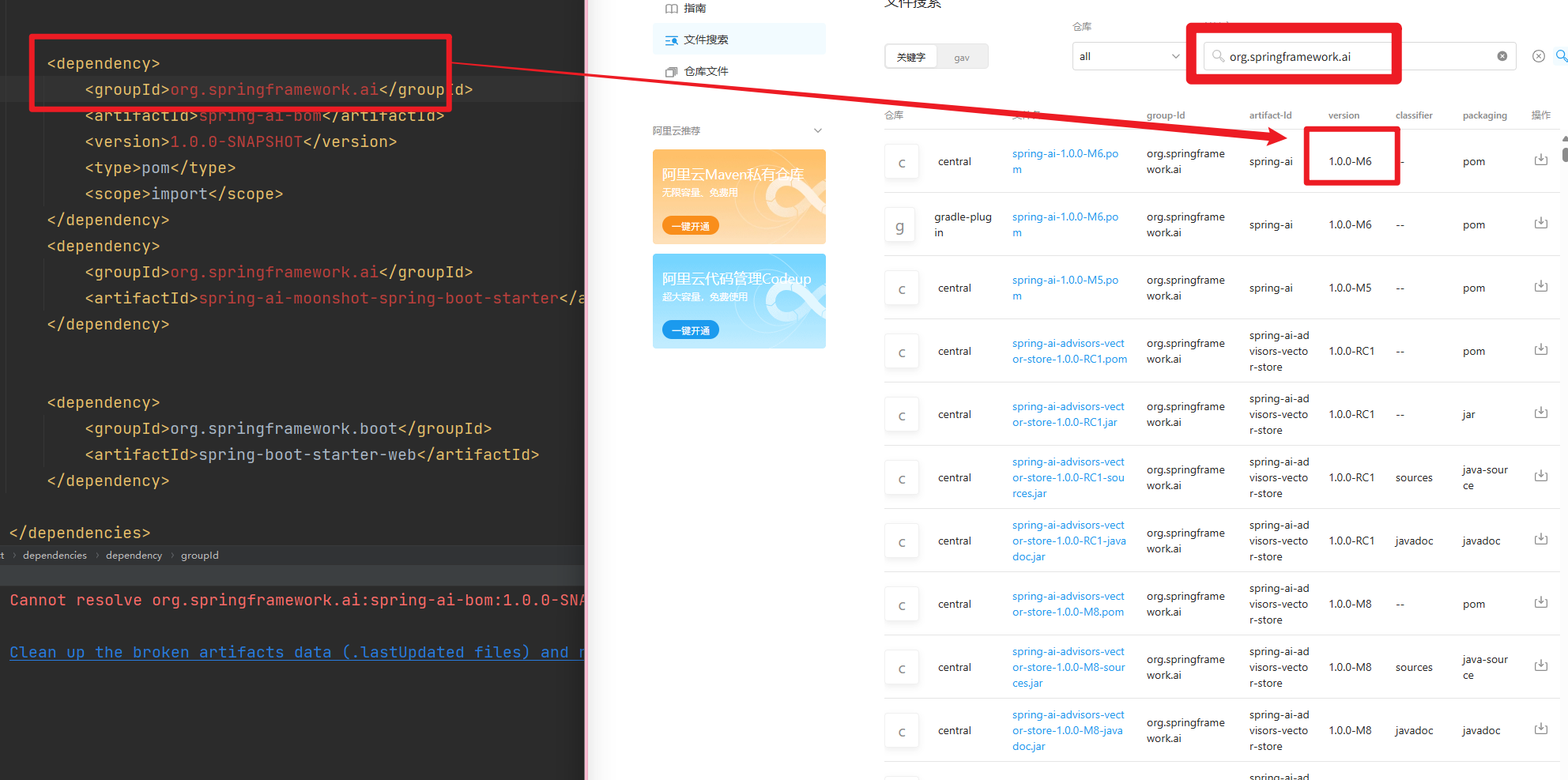
Task: Open the 仓库文件 repository files page
Action: pyautogui.click(x=706, y=71)
